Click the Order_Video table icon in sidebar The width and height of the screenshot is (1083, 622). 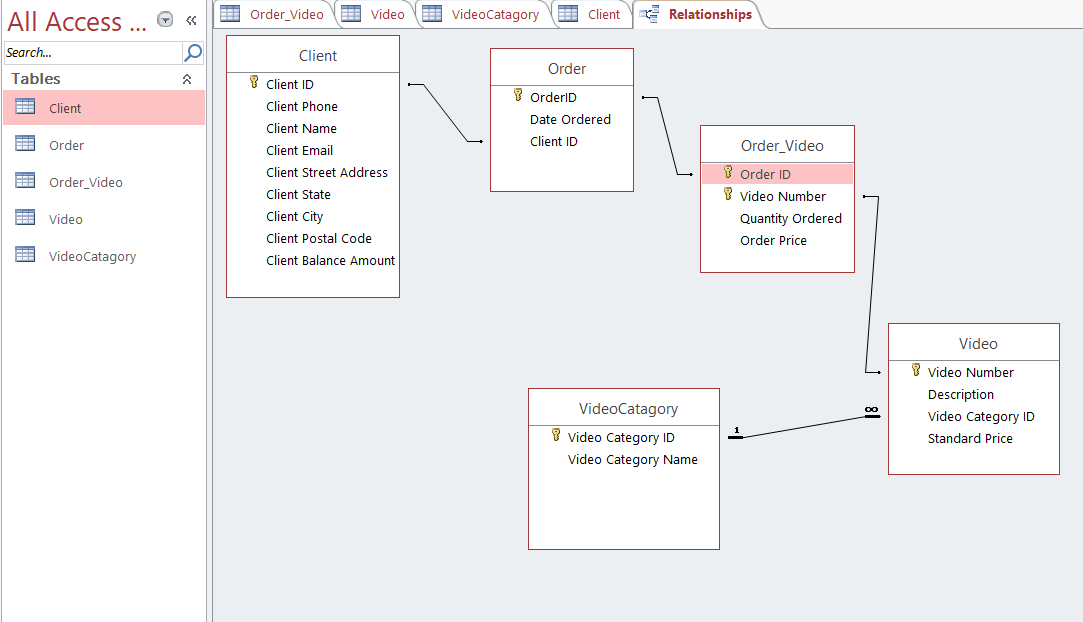[26, 182]
